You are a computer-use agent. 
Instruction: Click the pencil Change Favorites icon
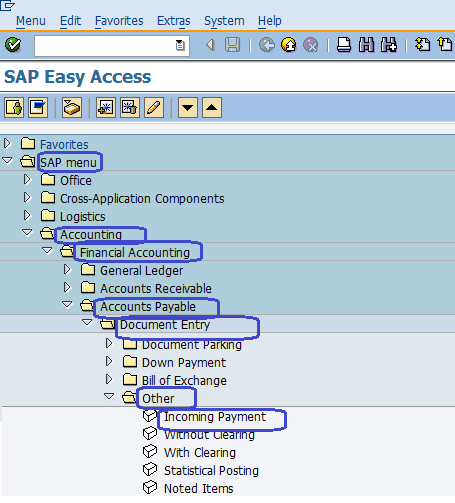click(154, 108)
